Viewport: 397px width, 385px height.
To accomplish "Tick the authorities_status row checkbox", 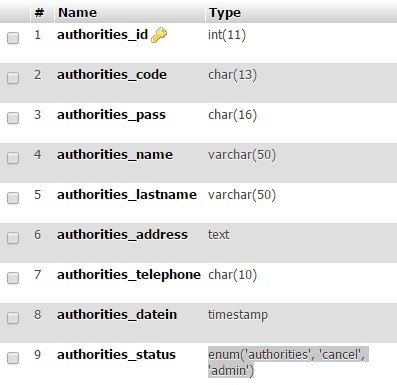I will point(13,358).
